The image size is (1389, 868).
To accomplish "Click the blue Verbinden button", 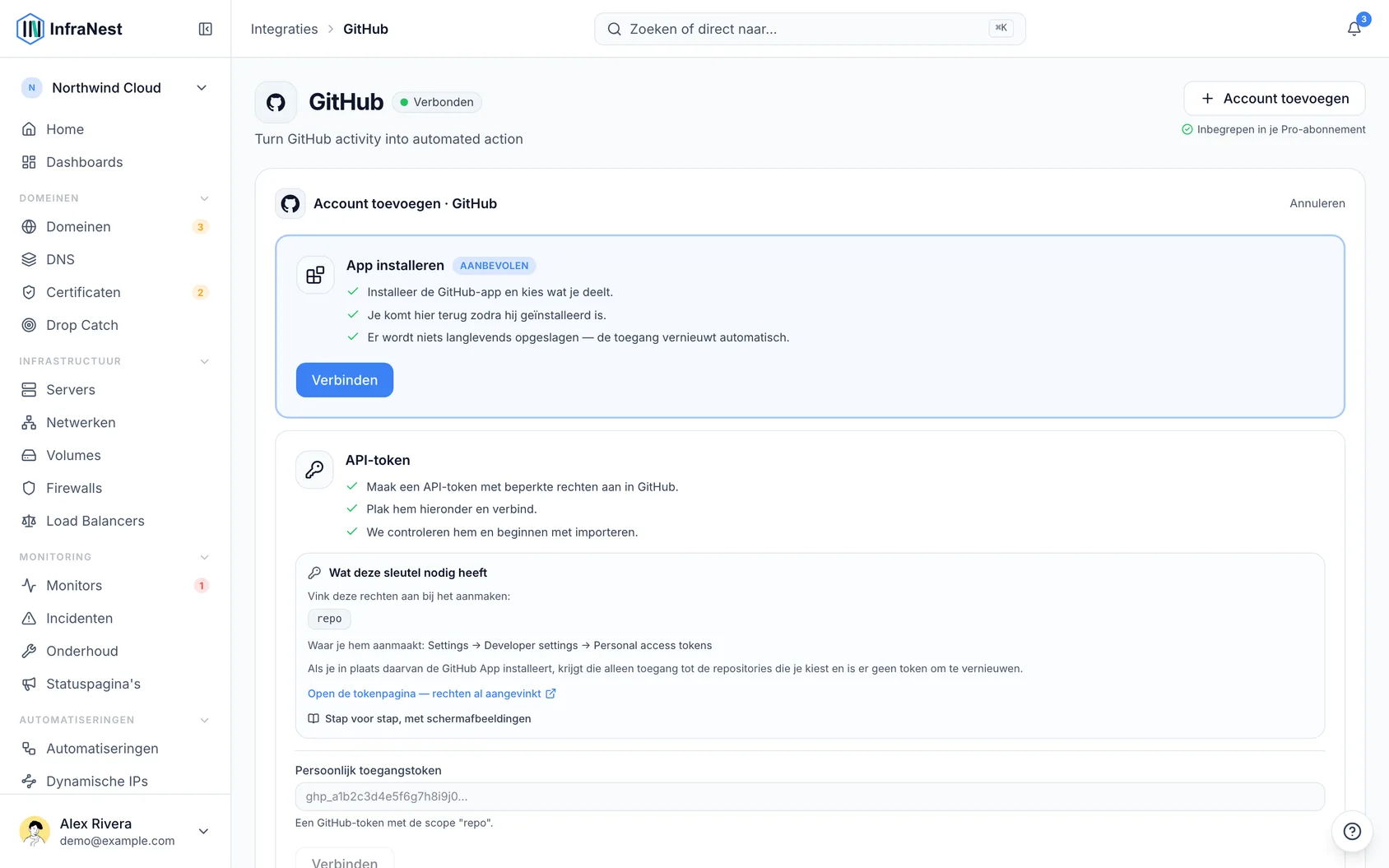I will click(345, 380).
